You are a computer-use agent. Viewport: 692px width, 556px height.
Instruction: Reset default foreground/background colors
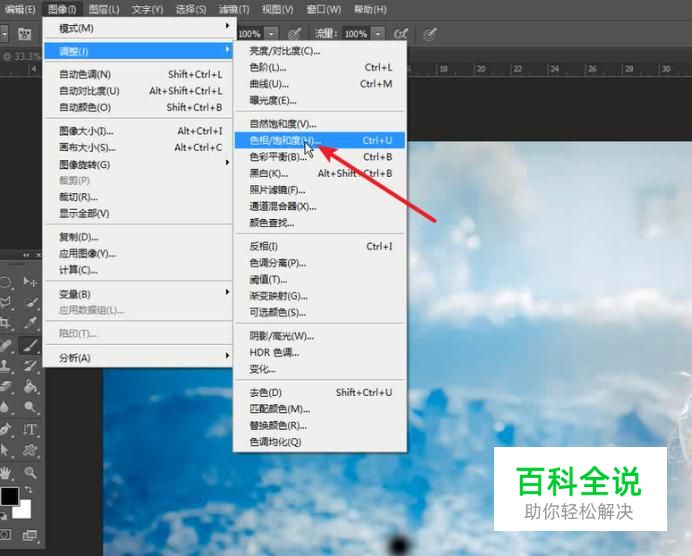(3, 515)
